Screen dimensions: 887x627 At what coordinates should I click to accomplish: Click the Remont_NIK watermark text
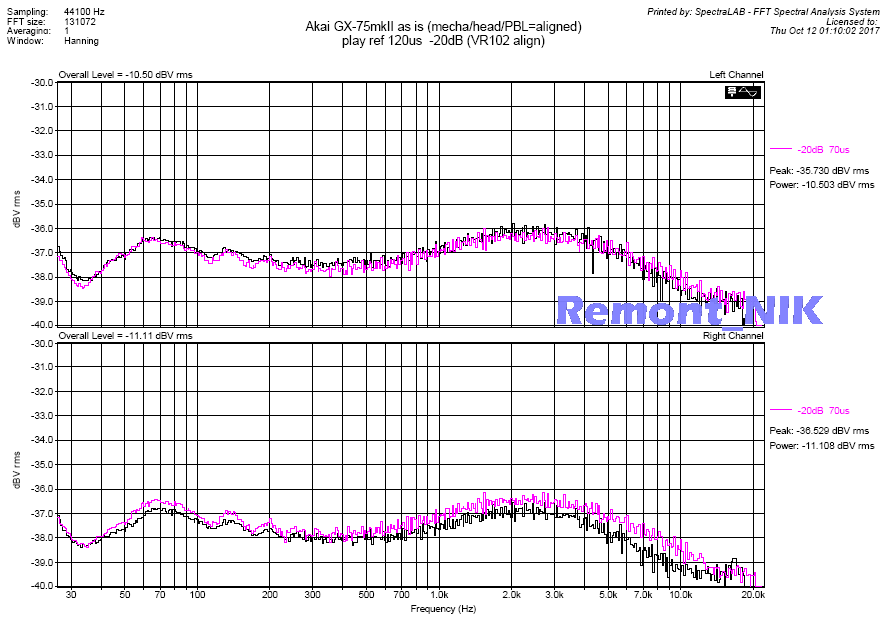[x=689, y=310]
